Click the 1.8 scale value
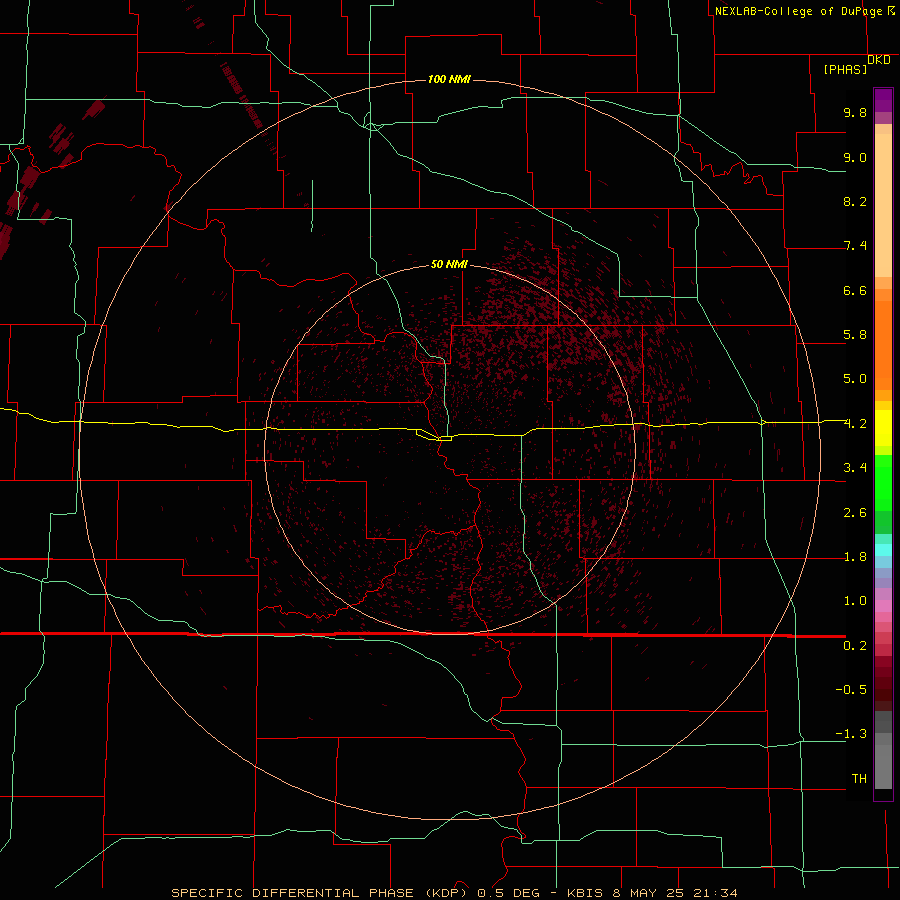 (855, 557)
